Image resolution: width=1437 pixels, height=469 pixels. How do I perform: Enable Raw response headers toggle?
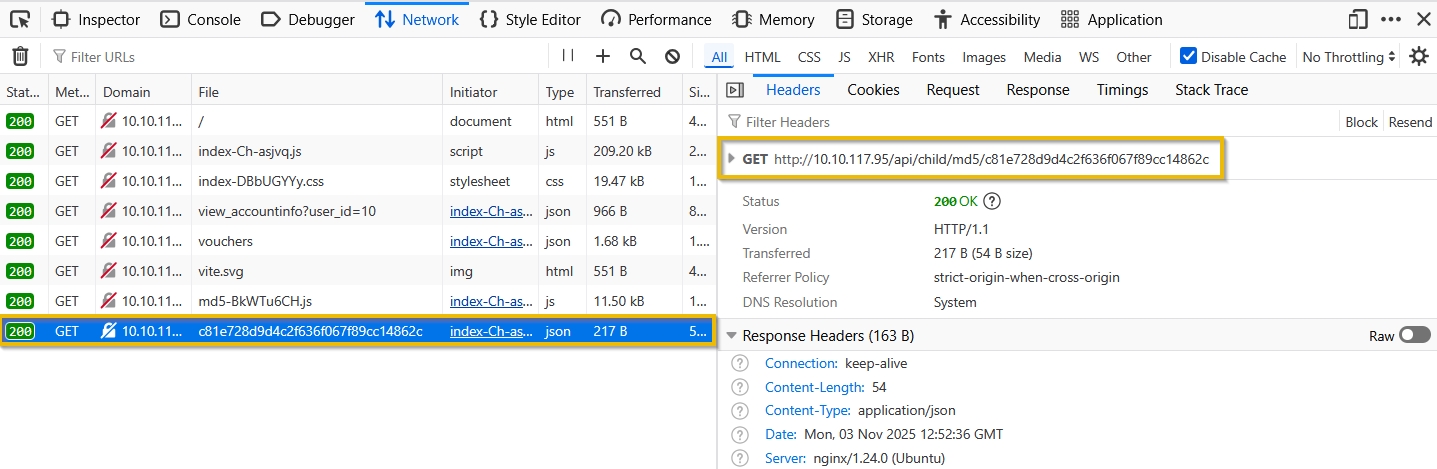1414,336
